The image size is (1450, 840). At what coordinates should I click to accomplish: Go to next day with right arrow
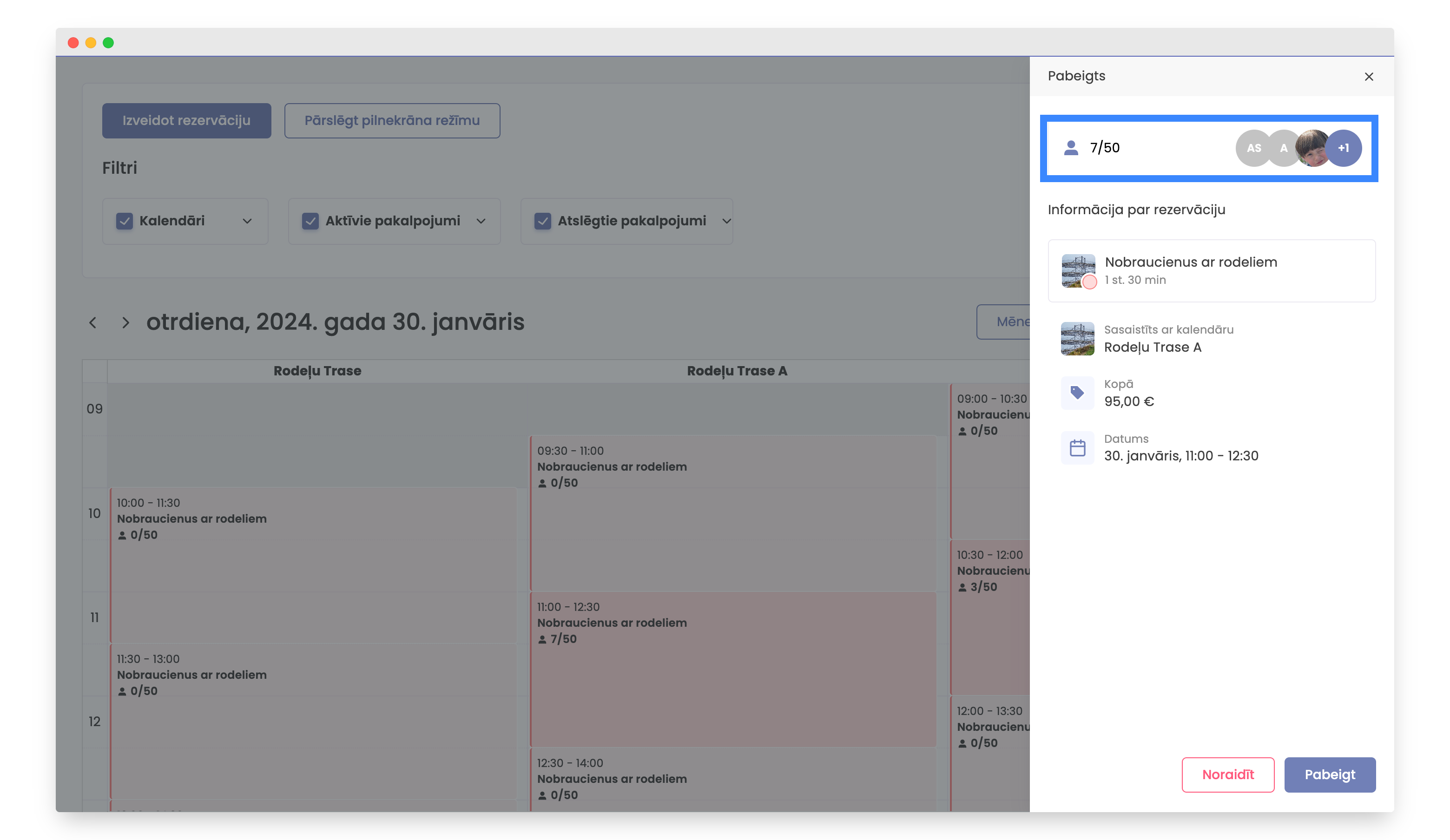tap(125, 323)
